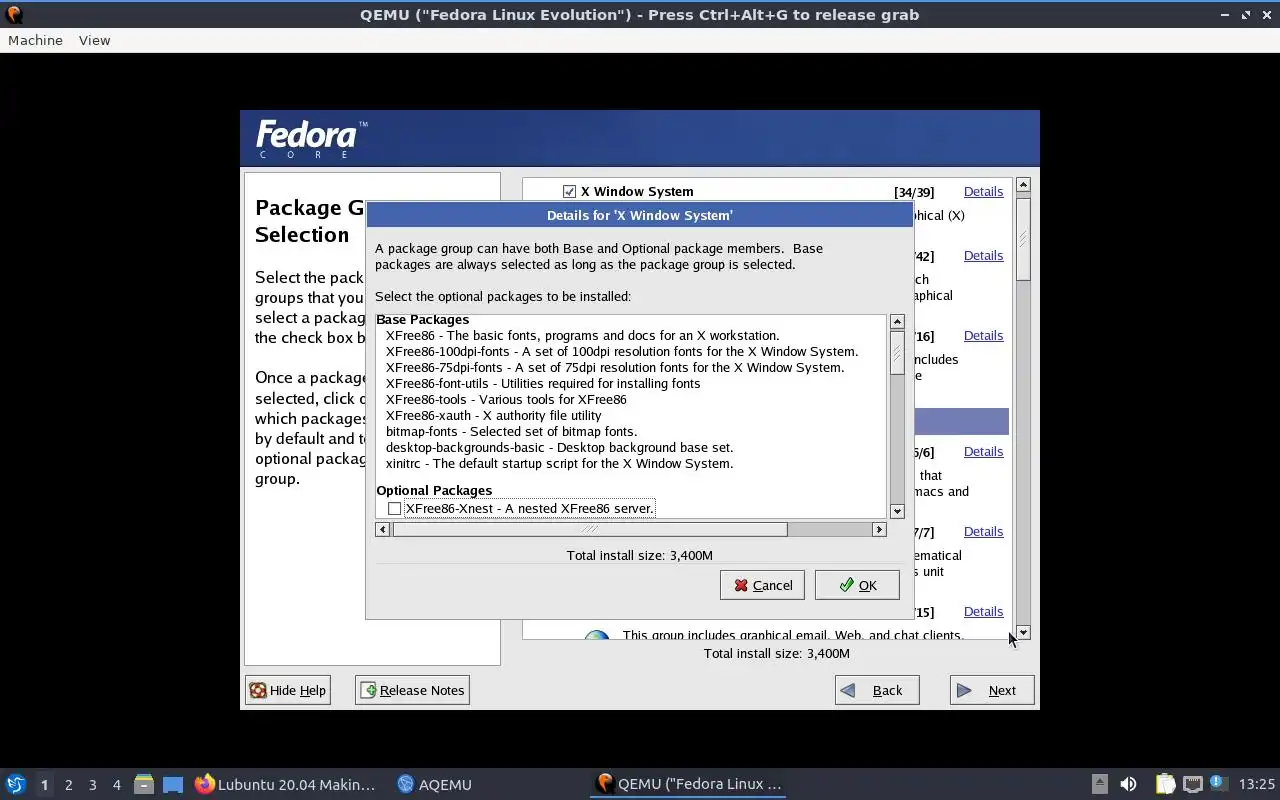
Task: Click the package list right scroll arrow
Action: click(879, 529)
